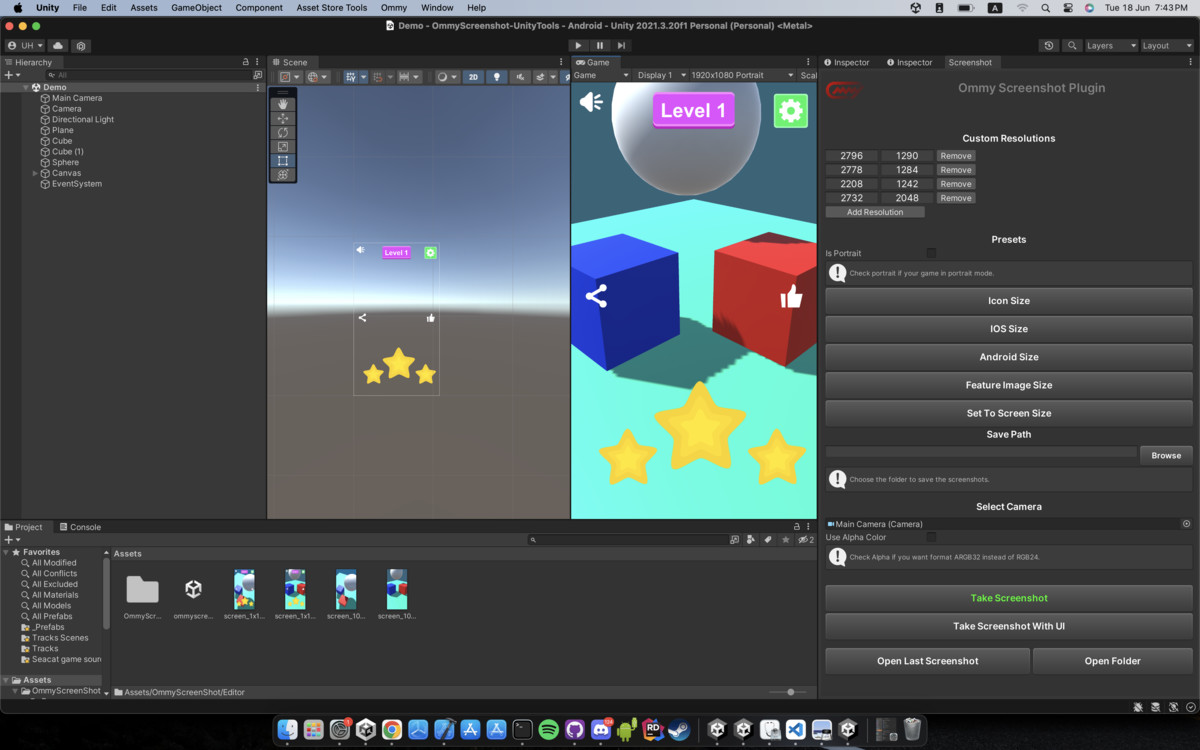Select Directional Light in Hierarchy
The width and height of the screenshot is (1200, 750).
[82, 119]
